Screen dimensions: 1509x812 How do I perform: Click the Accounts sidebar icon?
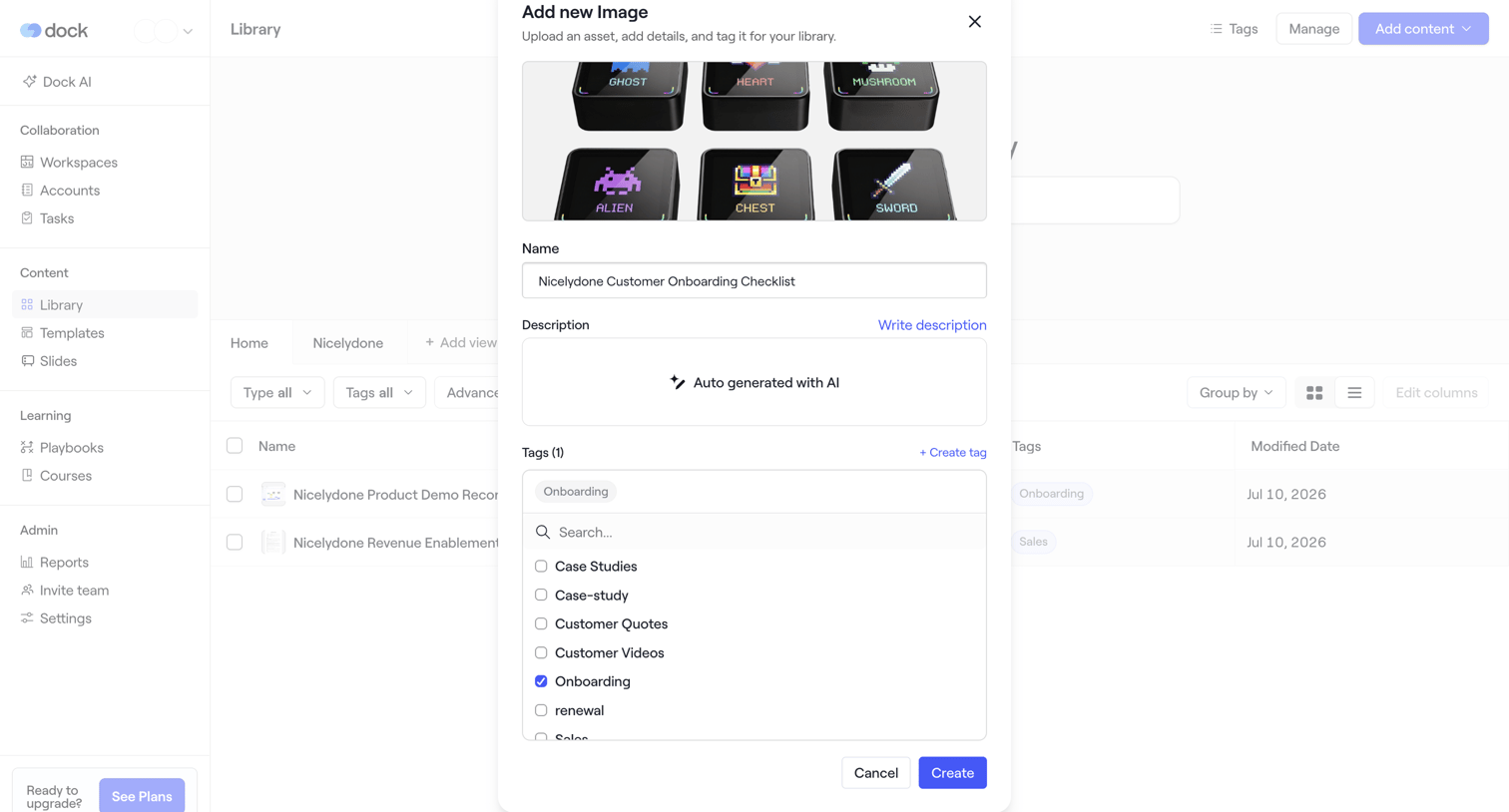point(27,190)
